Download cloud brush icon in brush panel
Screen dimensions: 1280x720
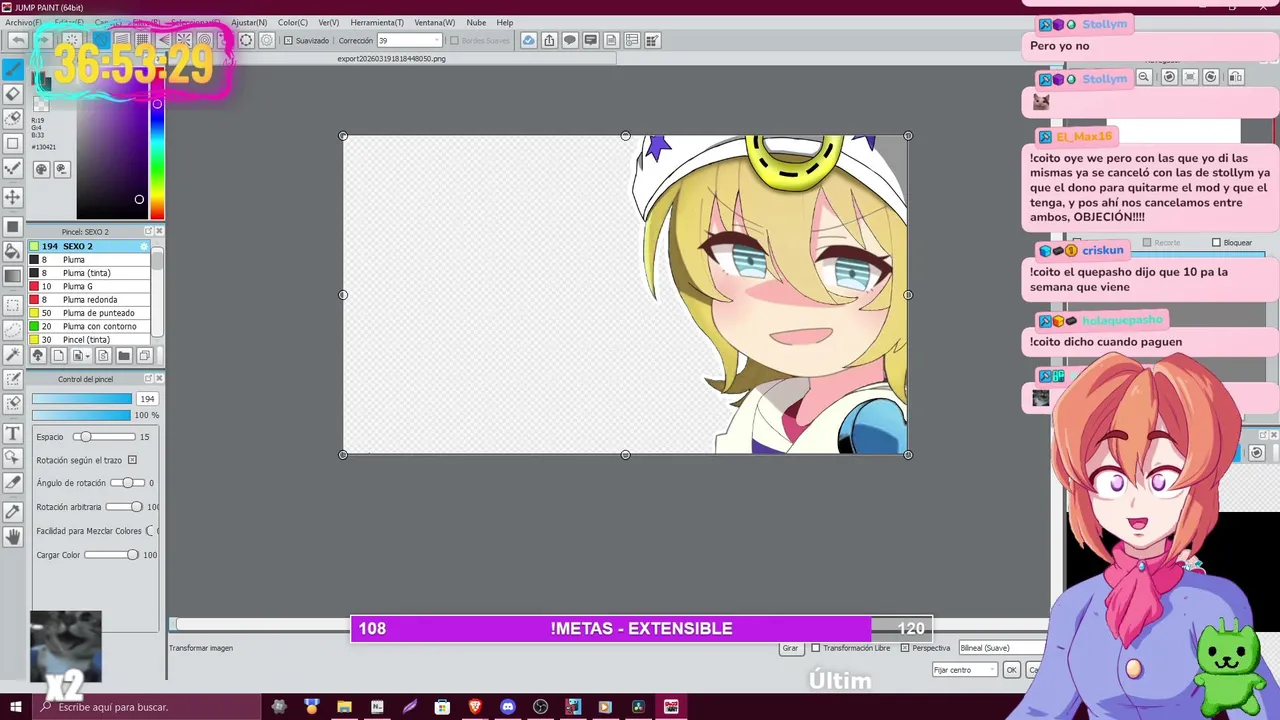coord(37,356)
